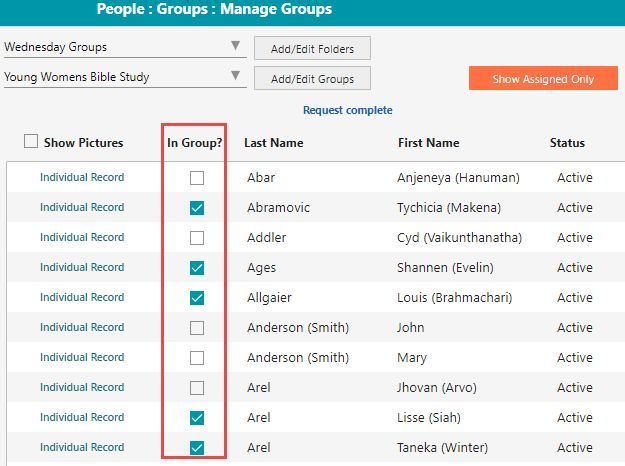The height and width of the screenshot is (466, 625).
Task: Uncheck In Group for Lisse Arel
Action: pos(197,418)
